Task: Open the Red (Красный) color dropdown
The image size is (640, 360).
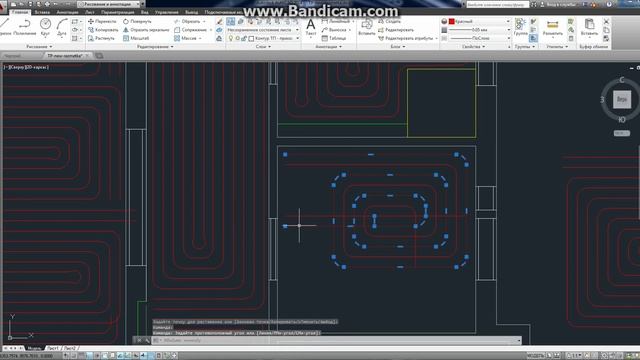Action: point(479,21)
